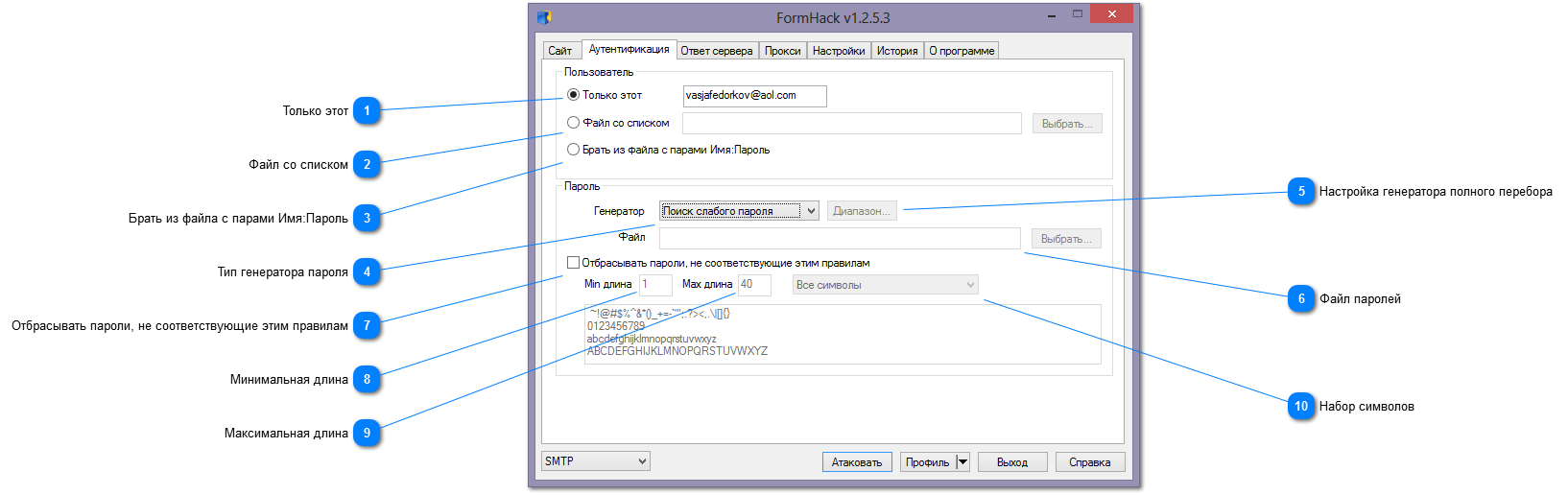Screen dimensions: 1568x495
Task: Expand the SMTP protocol dropdown
Action: (x=642, y=461)
